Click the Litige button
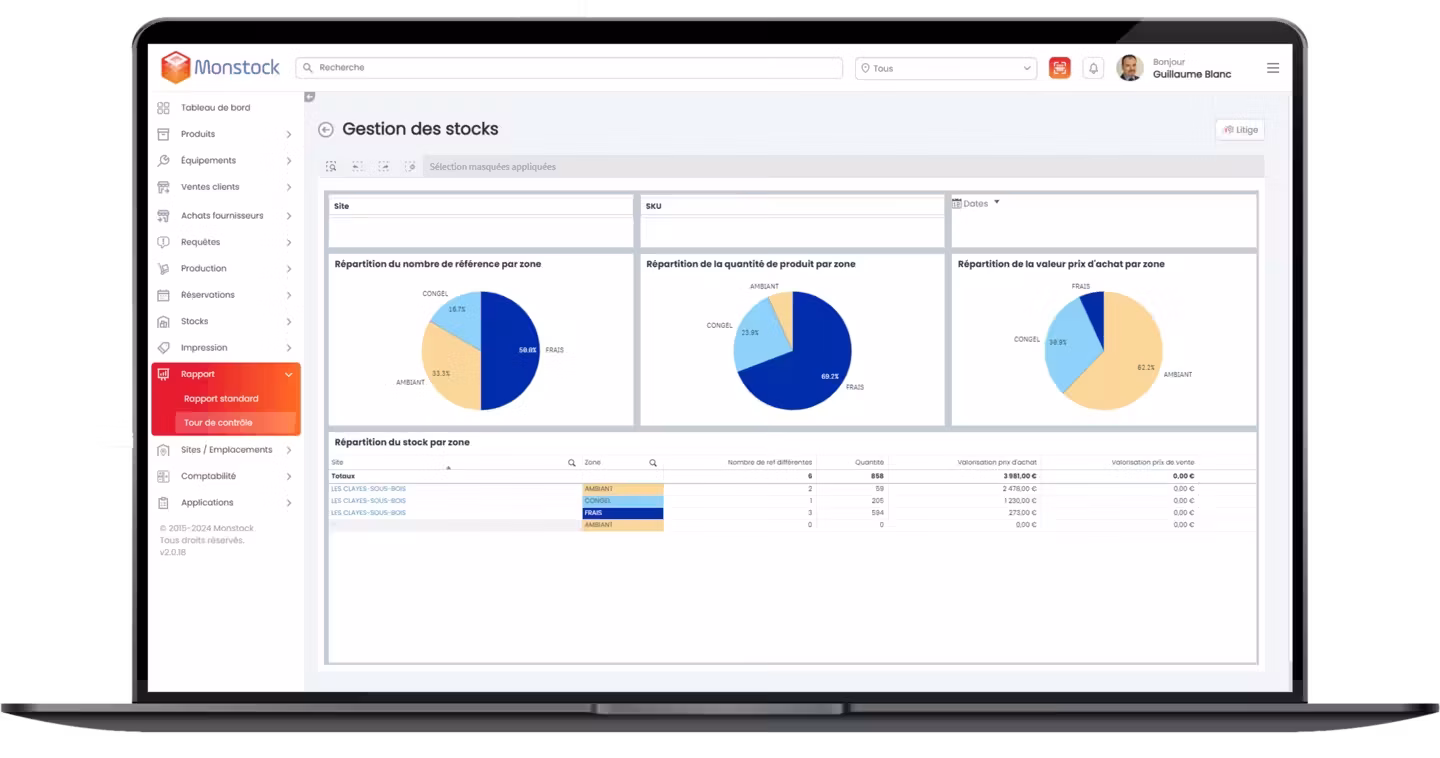Viewport: 1440px width, 758px height. [1240, 130]
